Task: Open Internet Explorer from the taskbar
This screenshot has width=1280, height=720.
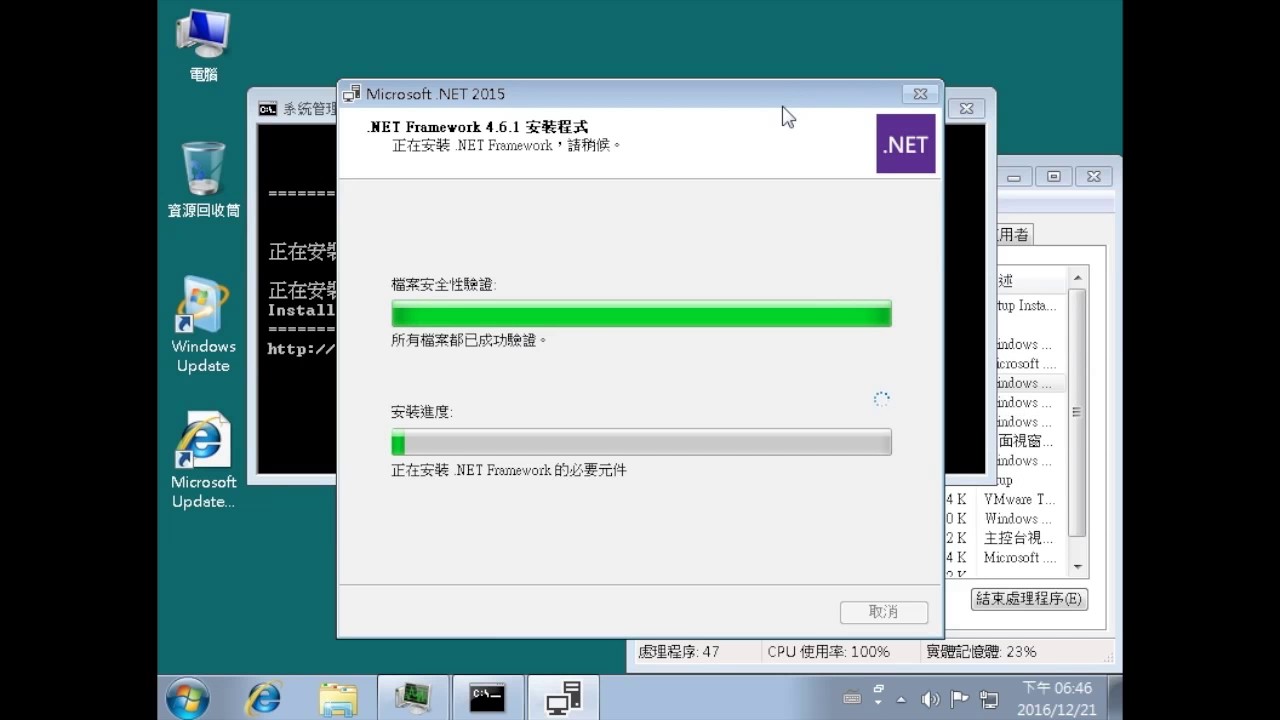Action: tap(264, 698)
